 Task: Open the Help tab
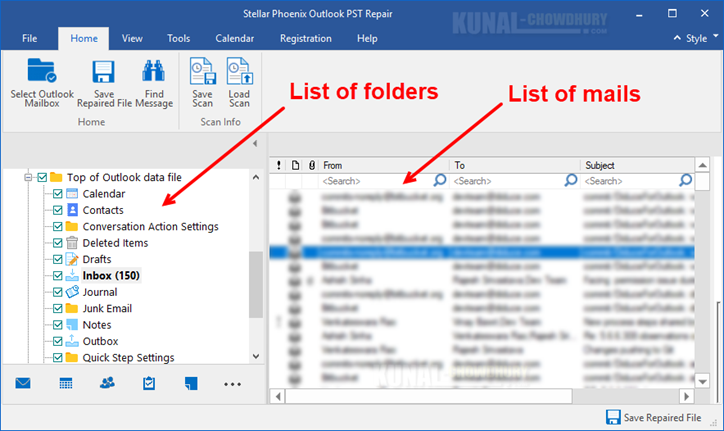[x=367, y=38]
